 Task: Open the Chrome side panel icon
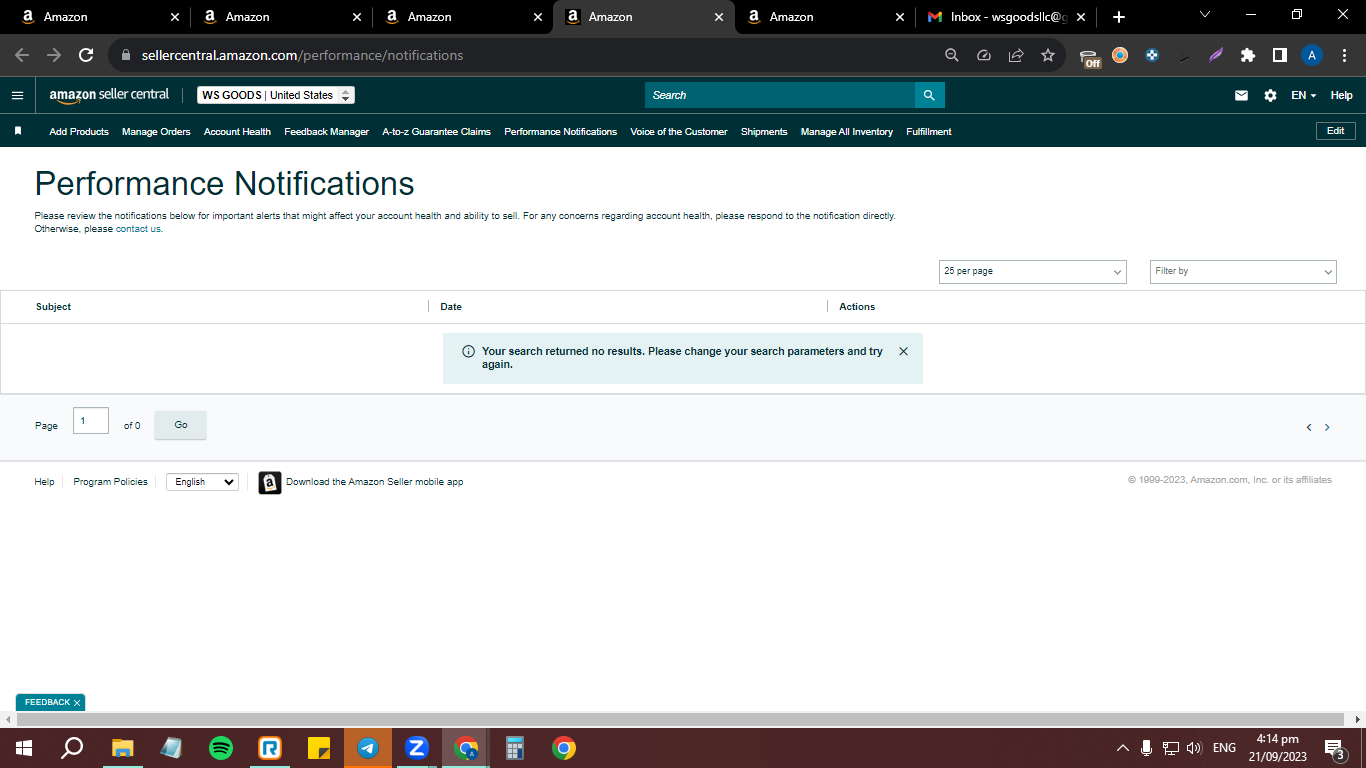(x=1279, y=55)
